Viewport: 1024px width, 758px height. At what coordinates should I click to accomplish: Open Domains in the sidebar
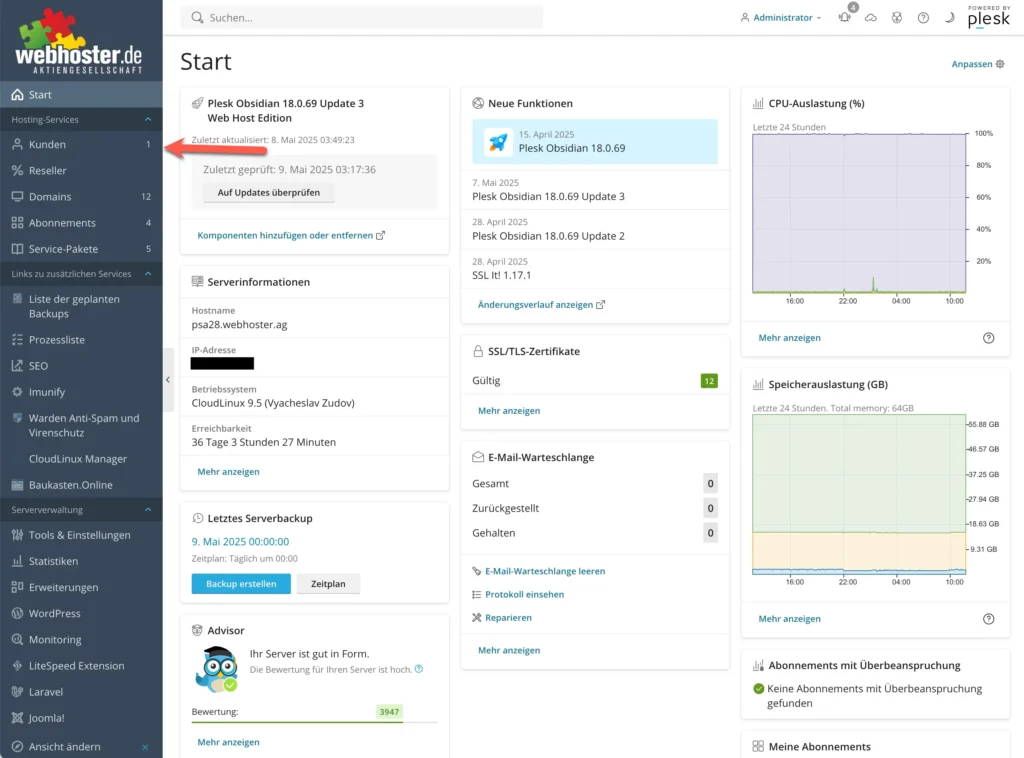(x=81, y=197)
